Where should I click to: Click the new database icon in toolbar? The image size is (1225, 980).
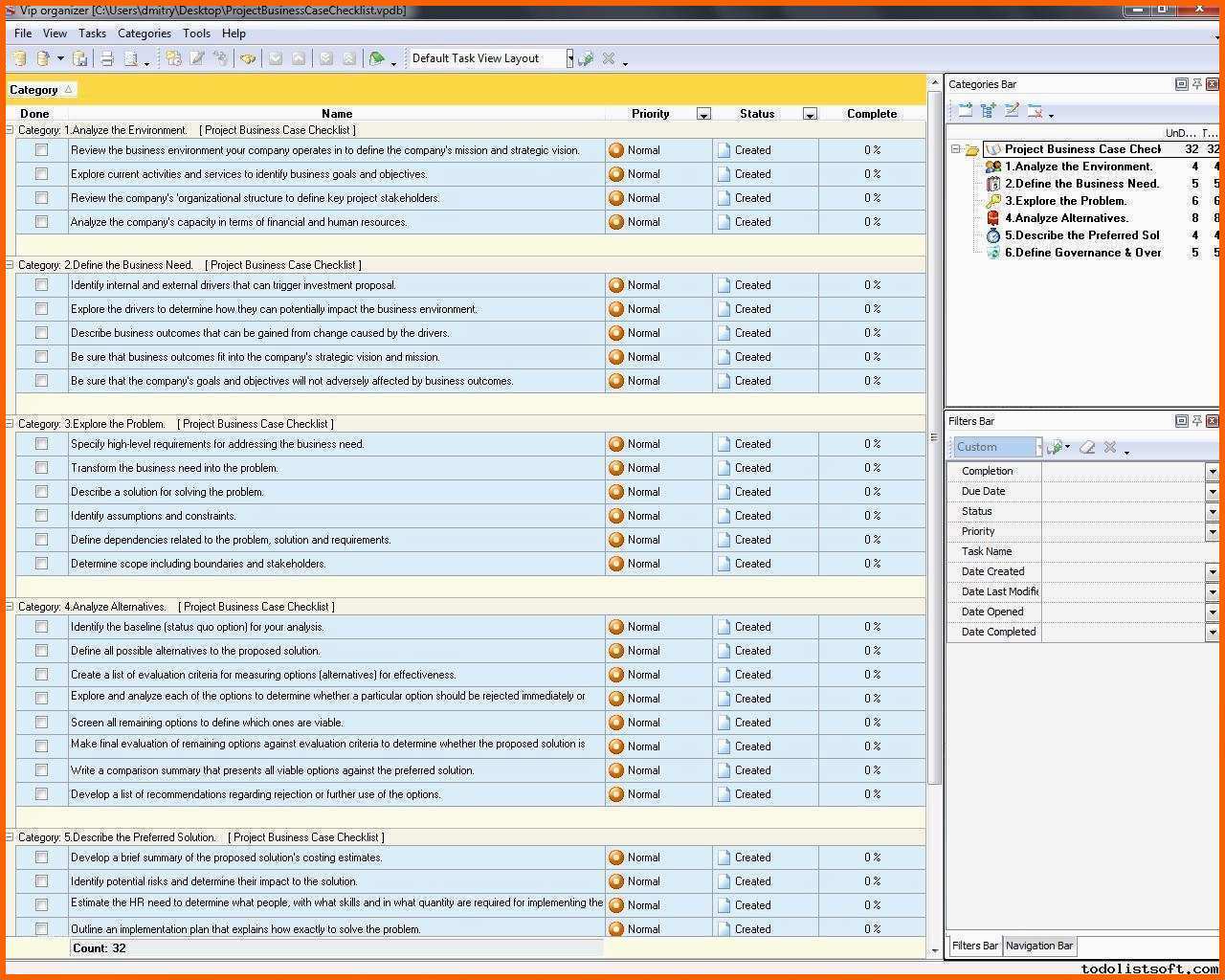tap(19, 59)
